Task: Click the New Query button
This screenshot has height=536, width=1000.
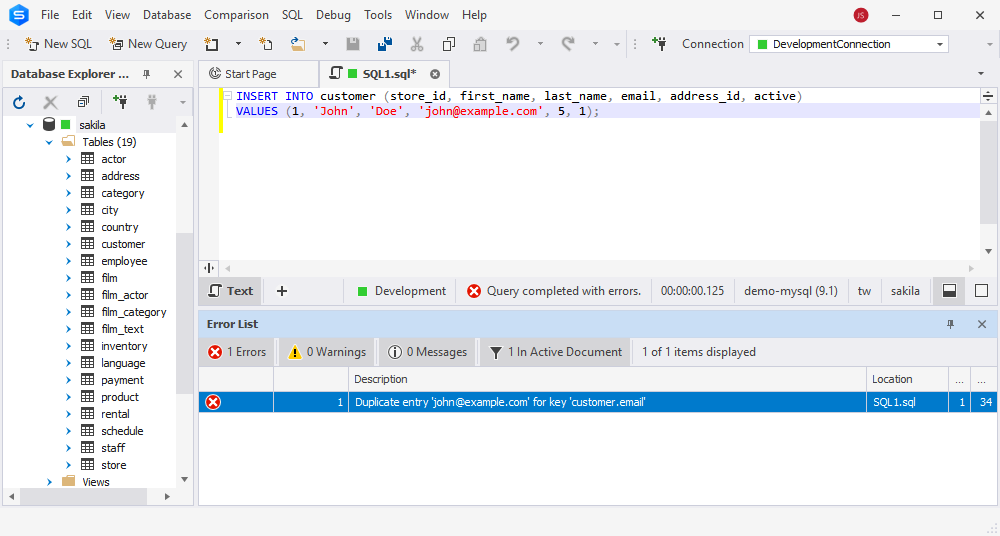Action: point(149,44)
